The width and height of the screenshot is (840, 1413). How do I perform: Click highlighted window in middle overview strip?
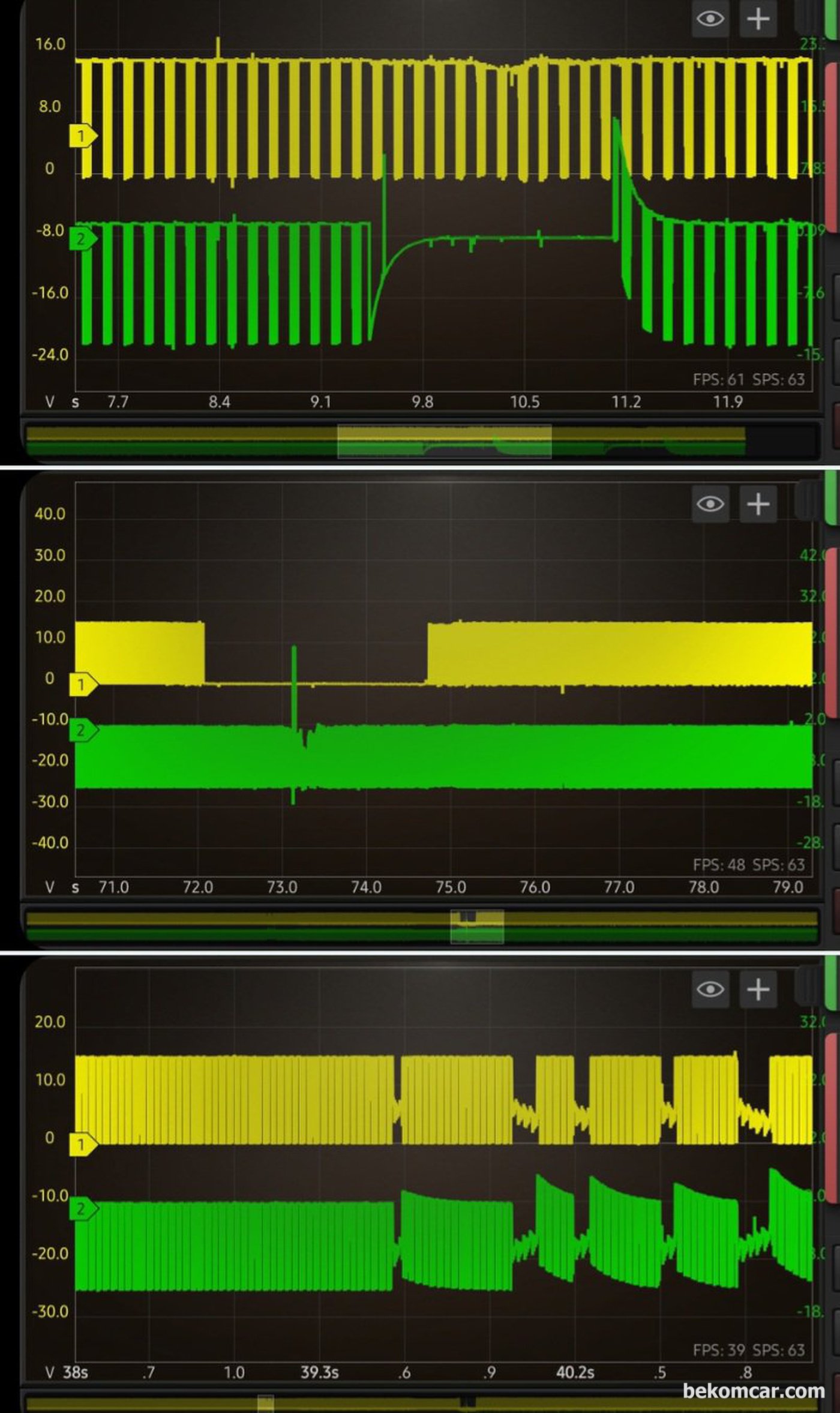click(477, 926)
